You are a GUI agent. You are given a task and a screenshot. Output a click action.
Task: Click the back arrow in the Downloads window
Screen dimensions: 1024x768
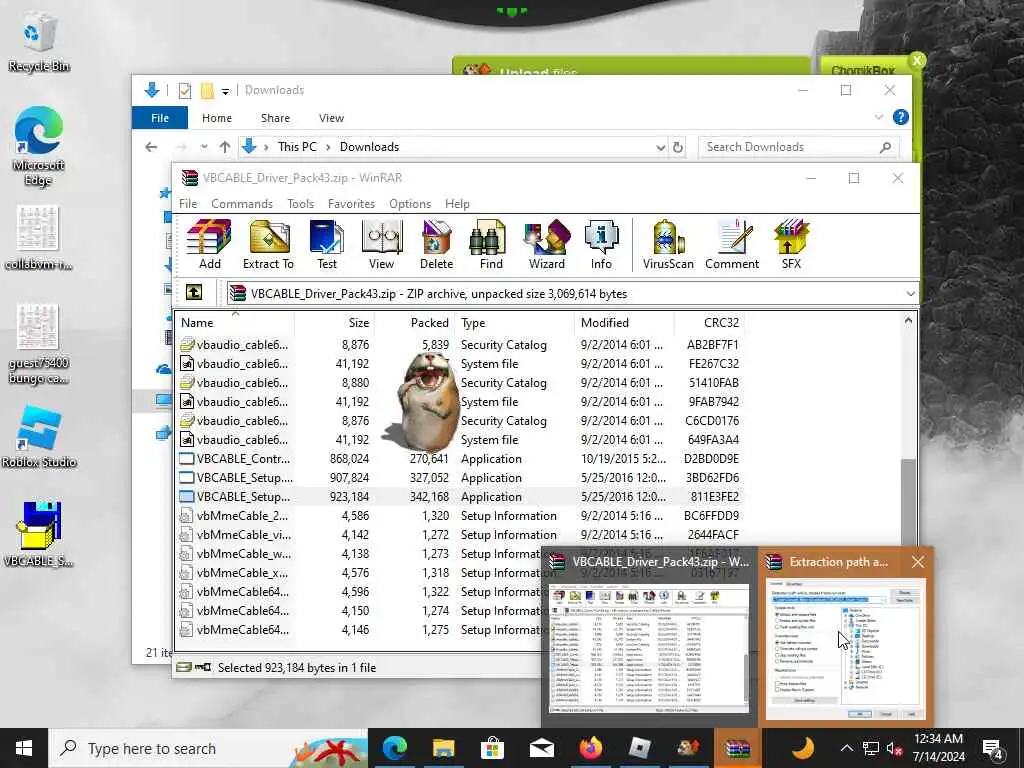(151, 147)
